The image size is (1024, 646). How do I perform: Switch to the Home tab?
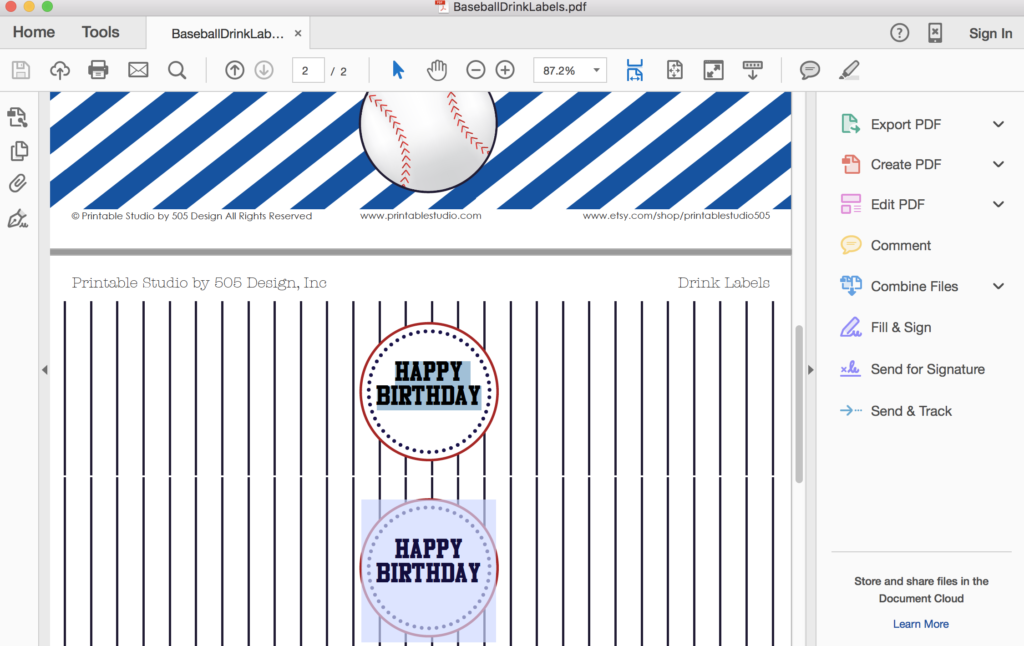(33, 32)
